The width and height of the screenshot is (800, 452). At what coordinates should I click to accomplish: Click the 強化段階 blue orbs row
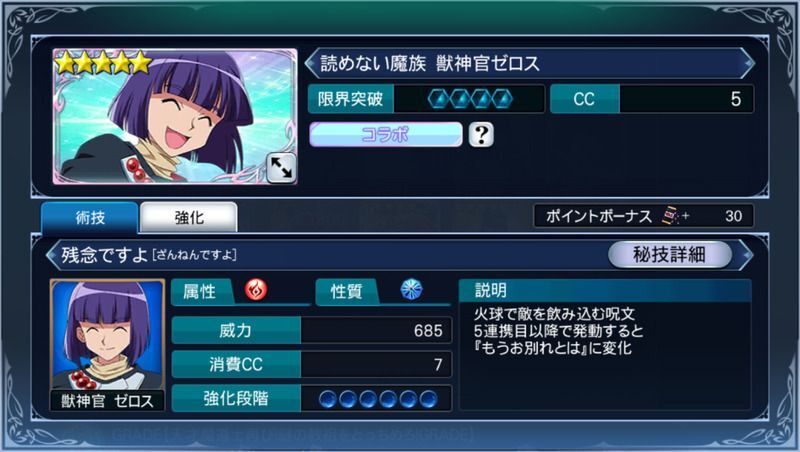[378, 399]
